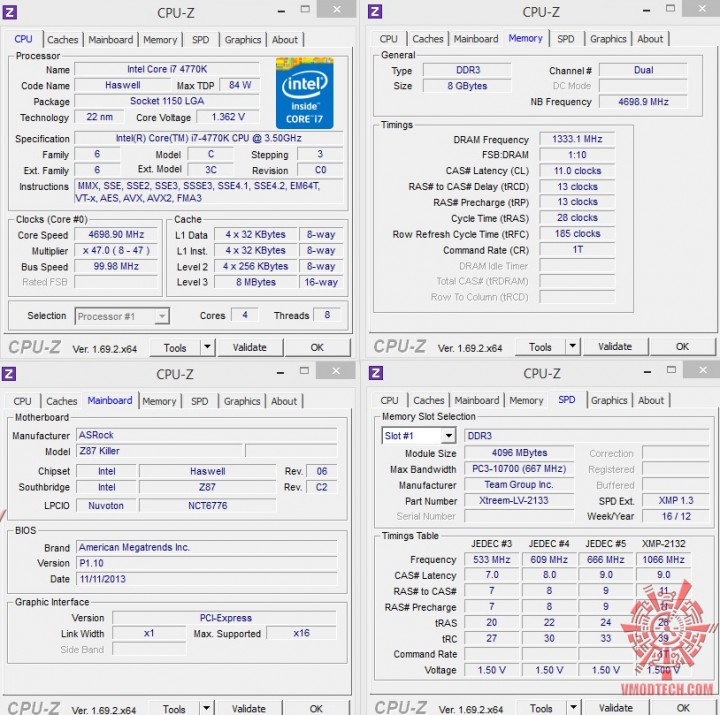Select Caches tab in Mainboard window
Viewport: 720px width, 715px height.
pyautogui.click(x=62, y=401)
